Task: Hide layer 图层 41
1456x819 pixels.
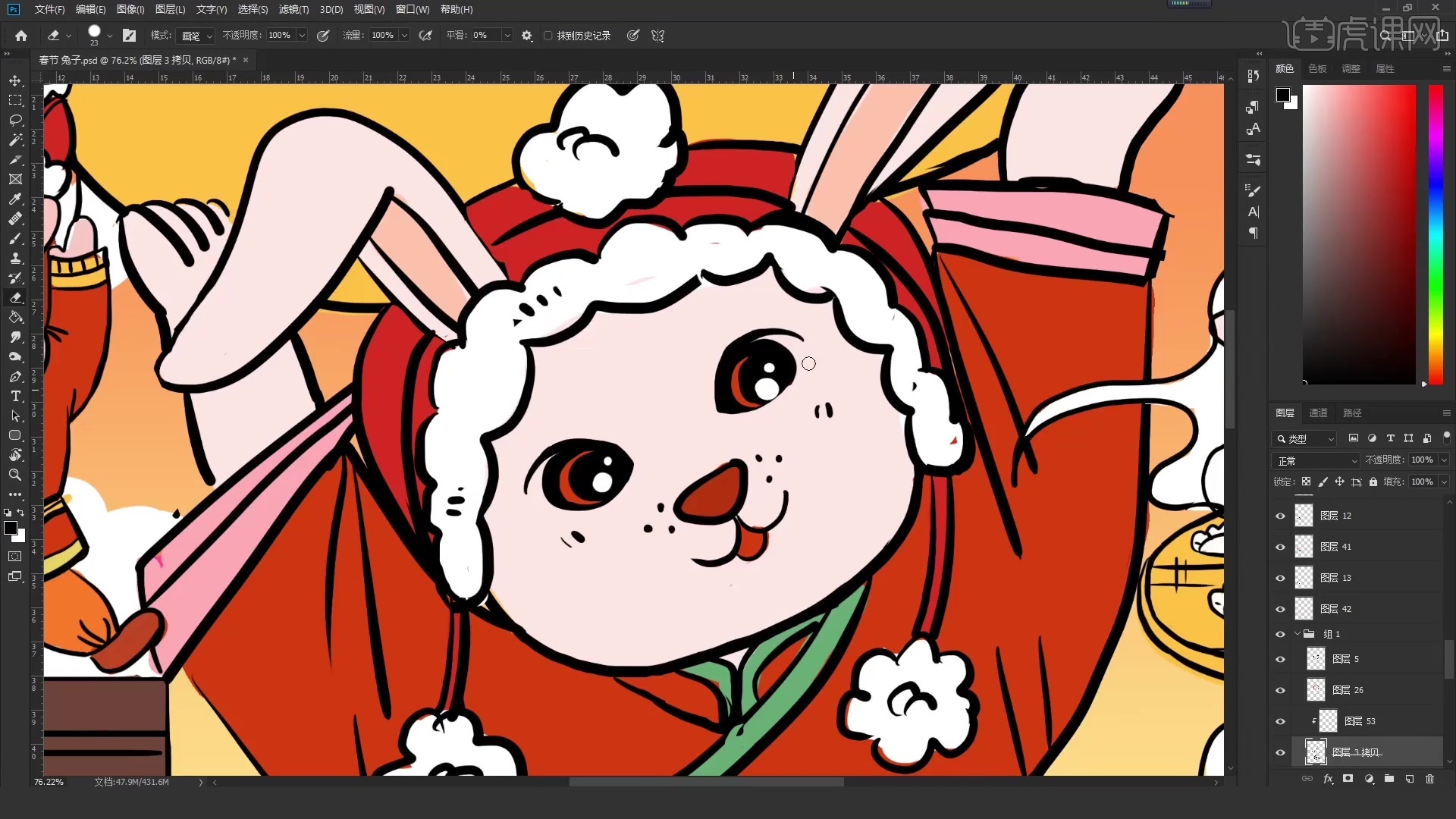Action: (x=1280, y=547)
